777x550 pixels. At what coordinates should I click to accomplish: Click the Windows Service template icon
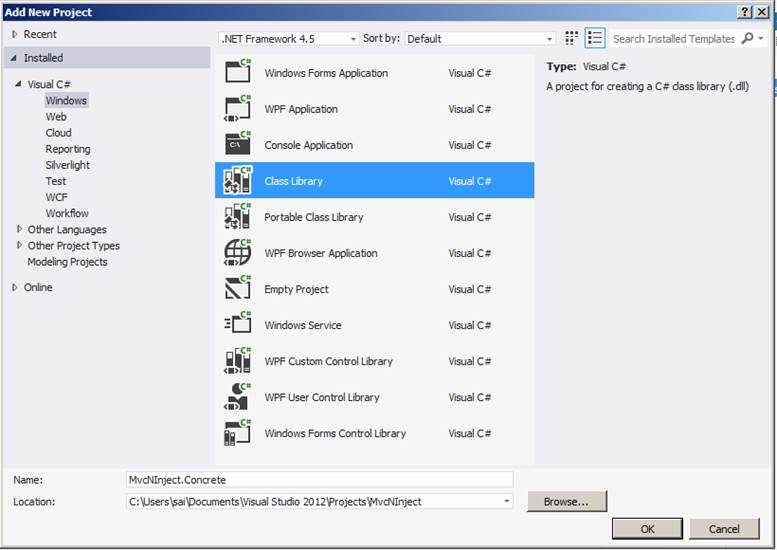(x=238, y=324)
